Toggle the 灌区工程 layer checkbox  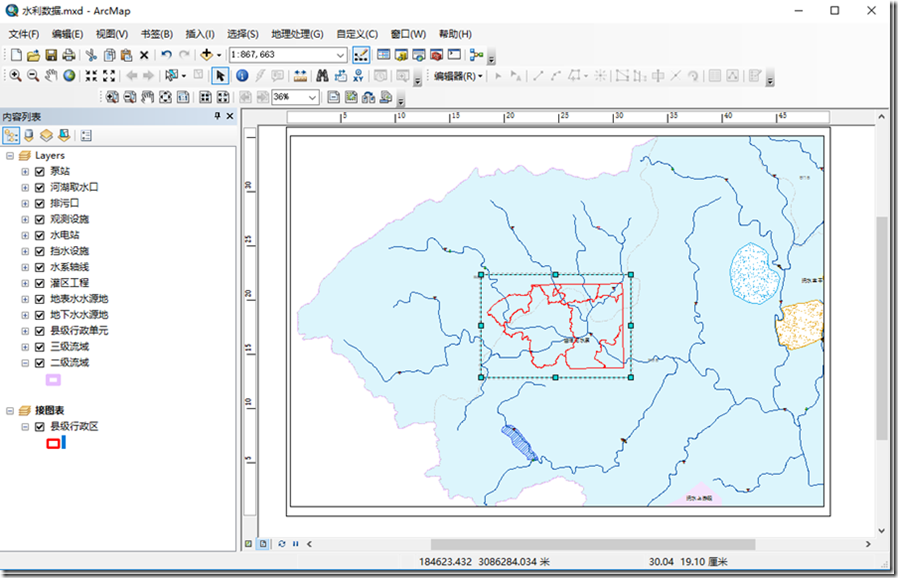40,283
